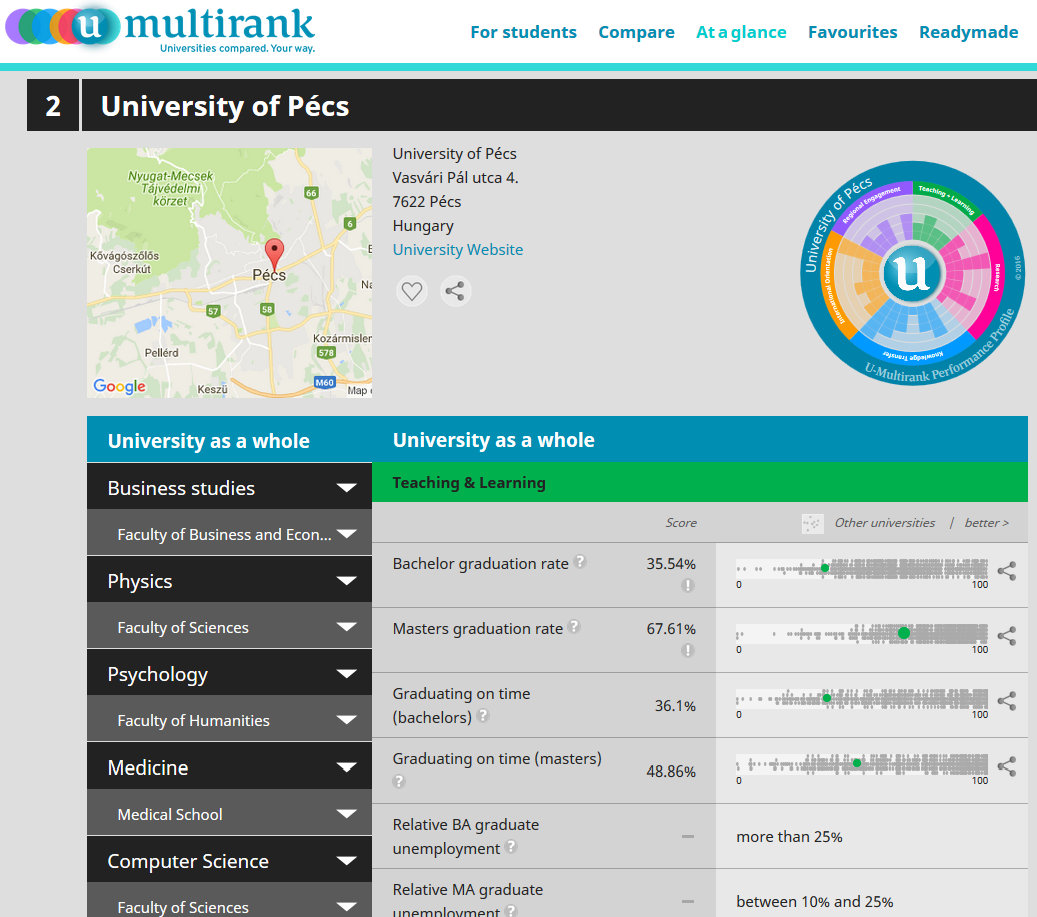
Task: Share the University of Pécs profile
Action: [455, 291]
